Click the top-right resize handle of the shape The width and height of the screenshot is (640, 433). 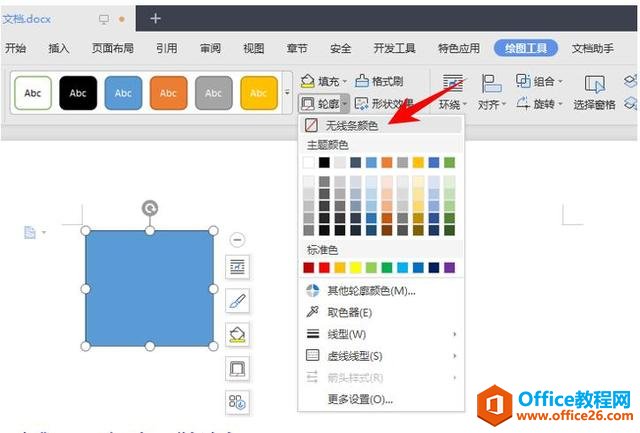point(213,231)
